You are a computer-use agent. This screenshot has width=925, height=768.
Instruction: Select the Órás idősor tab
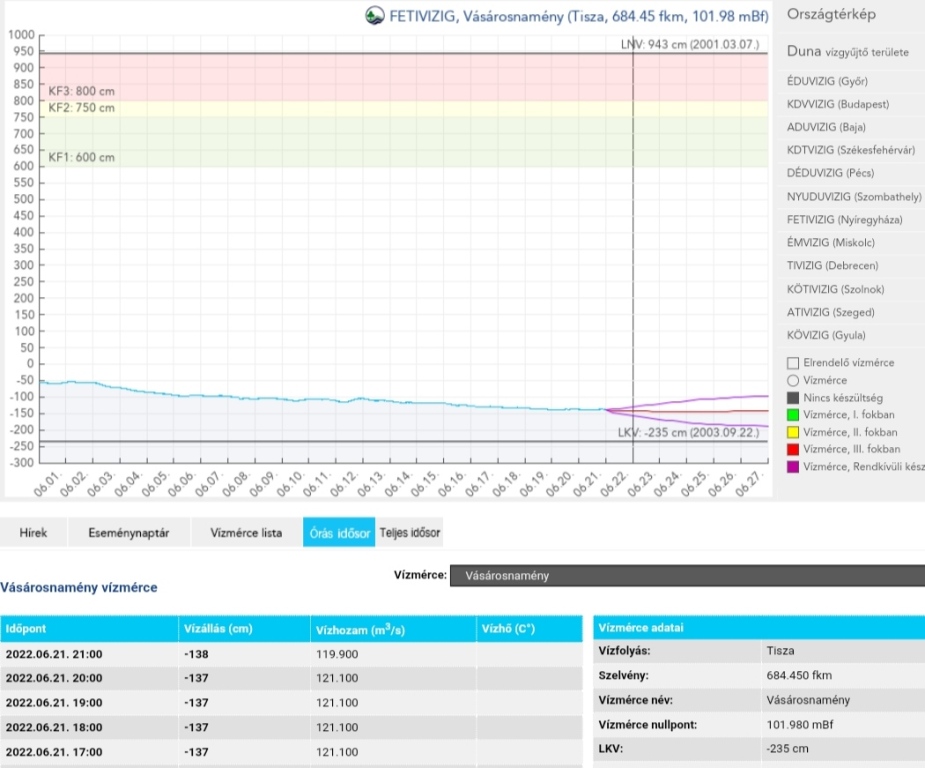pos(339,533)
